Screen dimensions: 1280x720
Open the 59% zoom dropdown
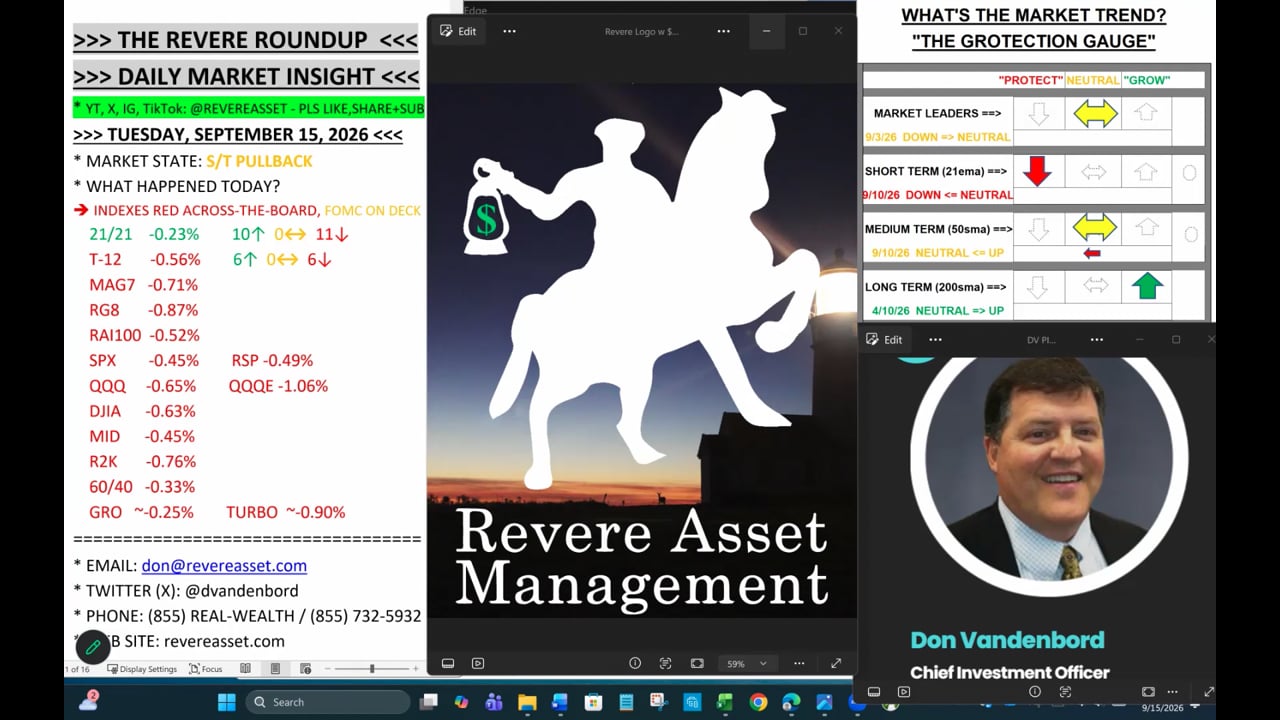[746, 663]
